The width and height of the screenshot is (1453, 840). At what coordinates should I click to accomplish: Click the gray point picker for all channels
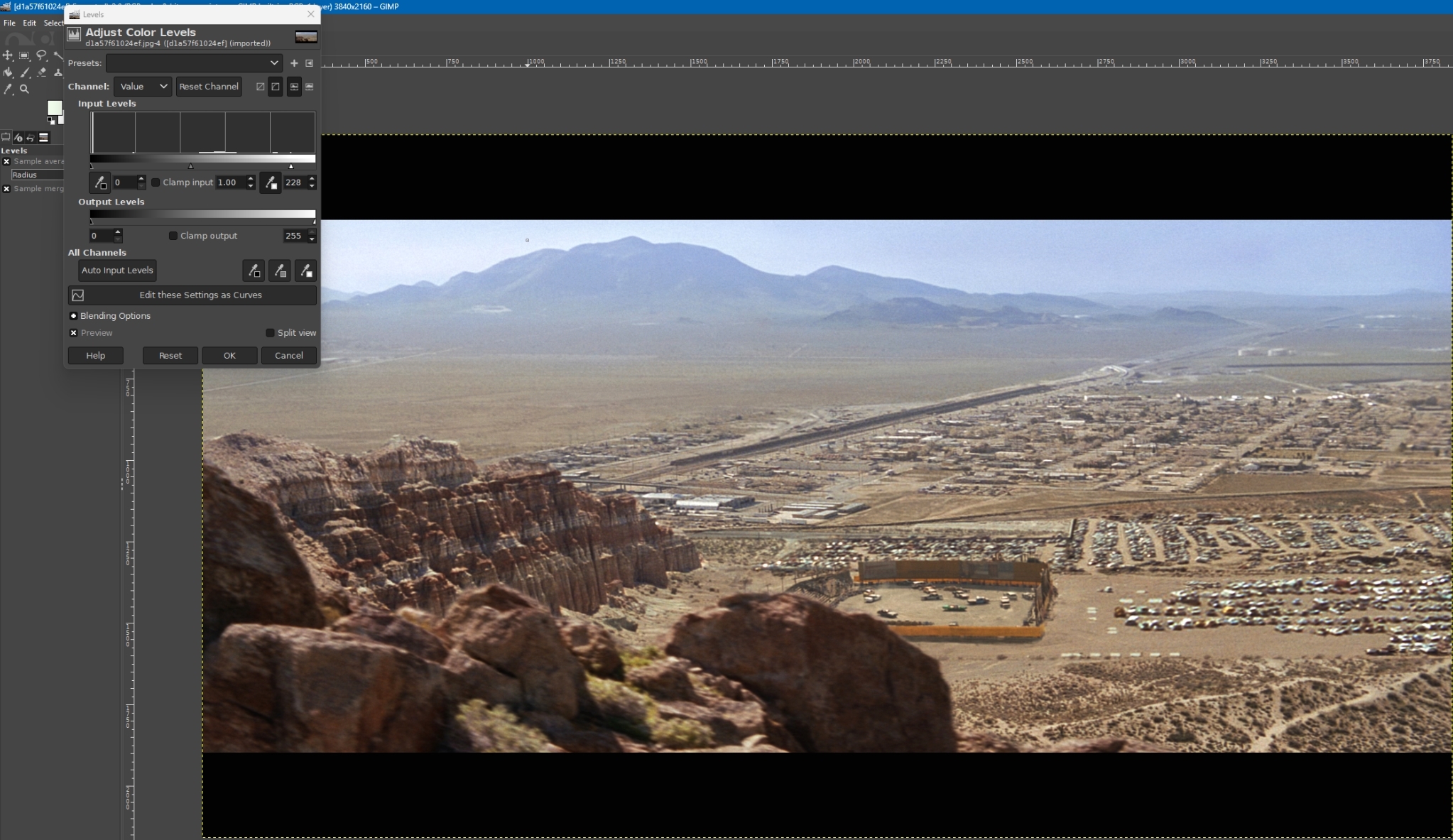280,271
